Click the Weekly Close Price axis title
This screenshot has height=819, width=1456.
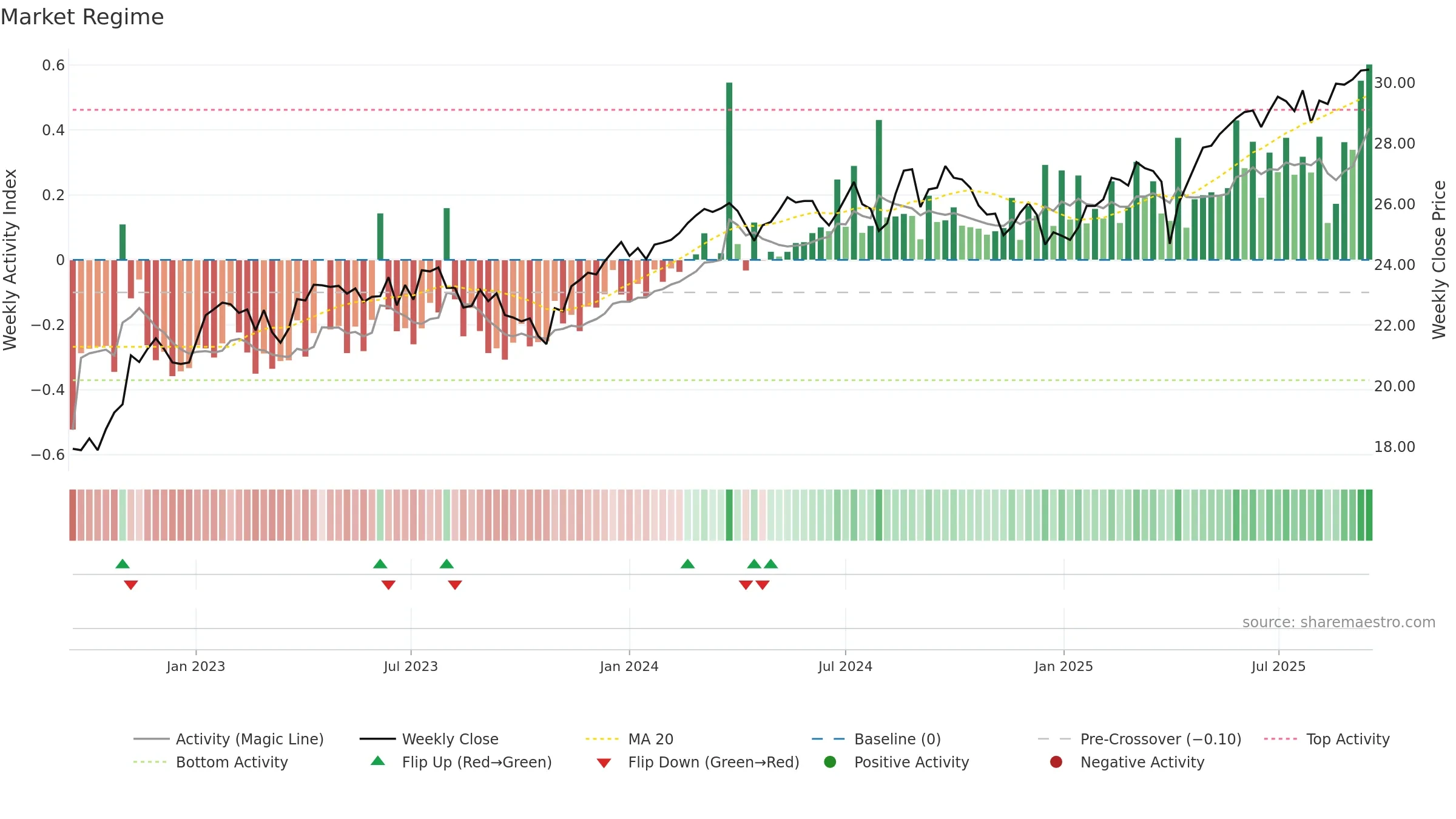pos(1439,260)
